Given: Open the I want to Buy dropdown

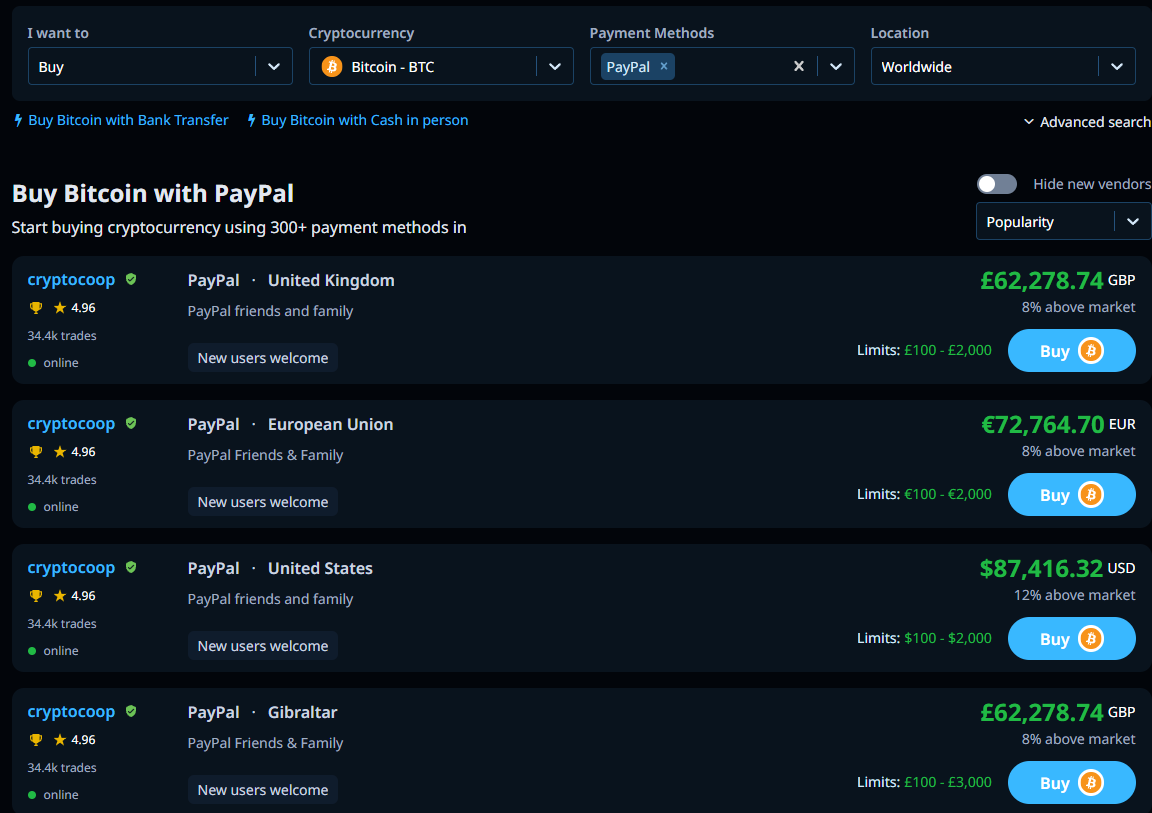Looking at the screenshot, I should click(160, 66).
